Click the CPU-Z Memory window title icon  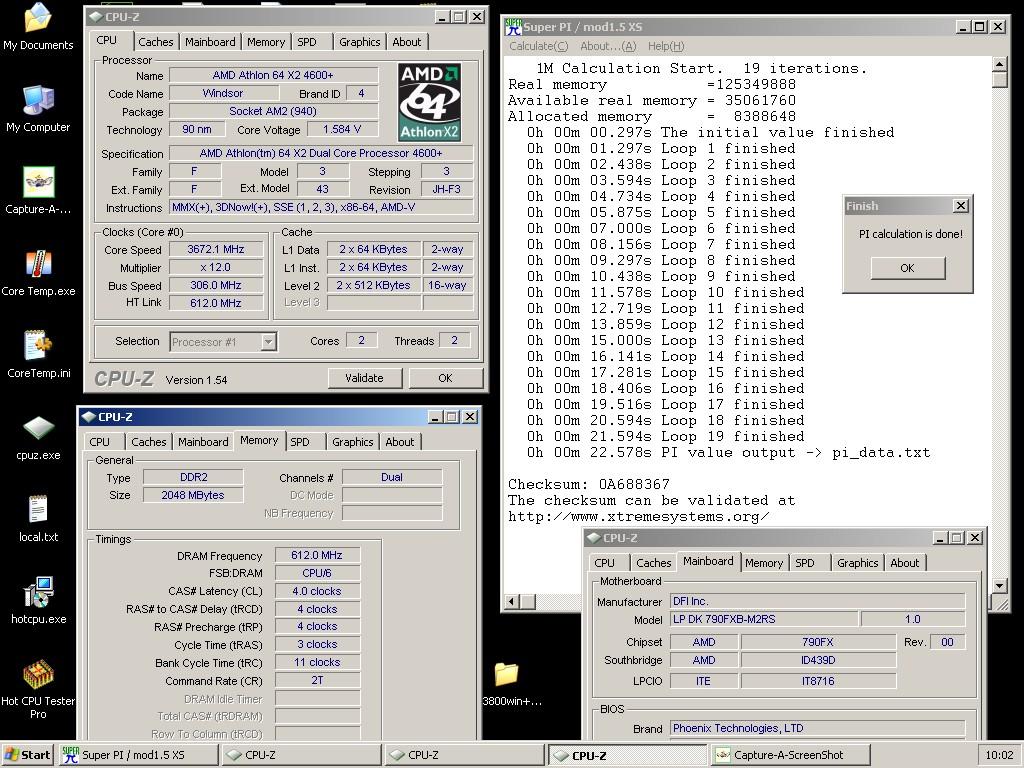click(88, 417)
